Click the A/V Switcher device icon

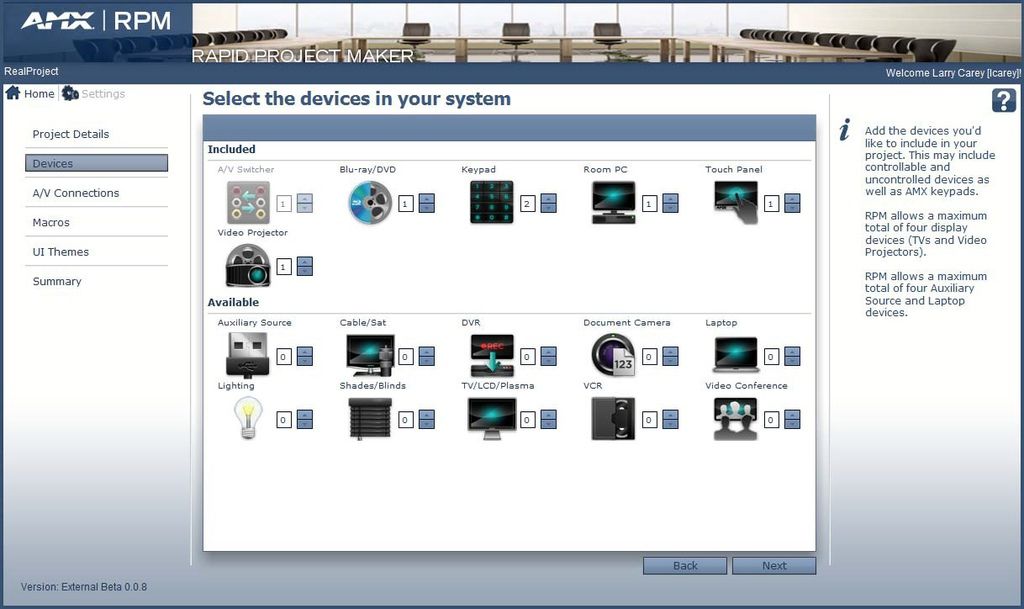point(248,203)
